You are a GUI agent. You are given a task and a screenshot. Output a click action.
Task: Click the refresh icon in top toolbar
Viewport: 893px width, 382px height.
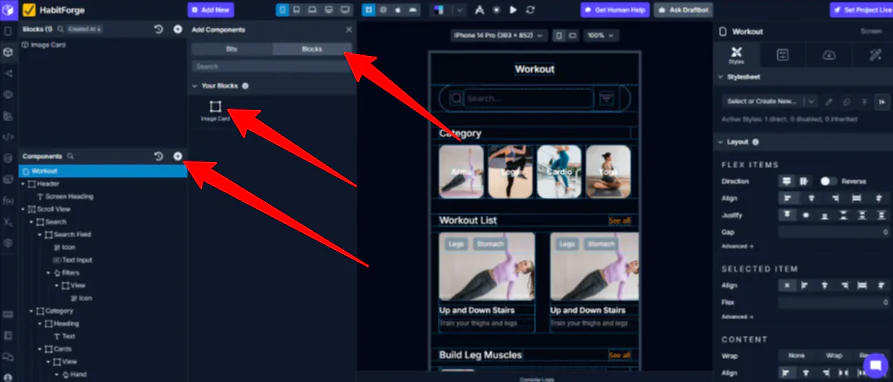click(x=530, y=10)
